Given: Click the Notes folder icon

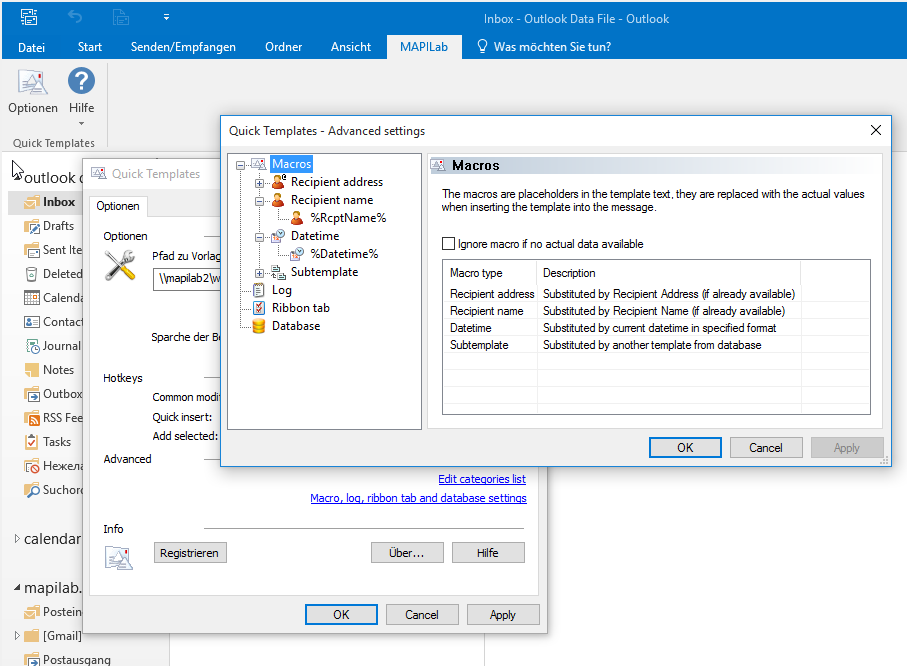Looking at the screenshot, I should tap(31, 370).
